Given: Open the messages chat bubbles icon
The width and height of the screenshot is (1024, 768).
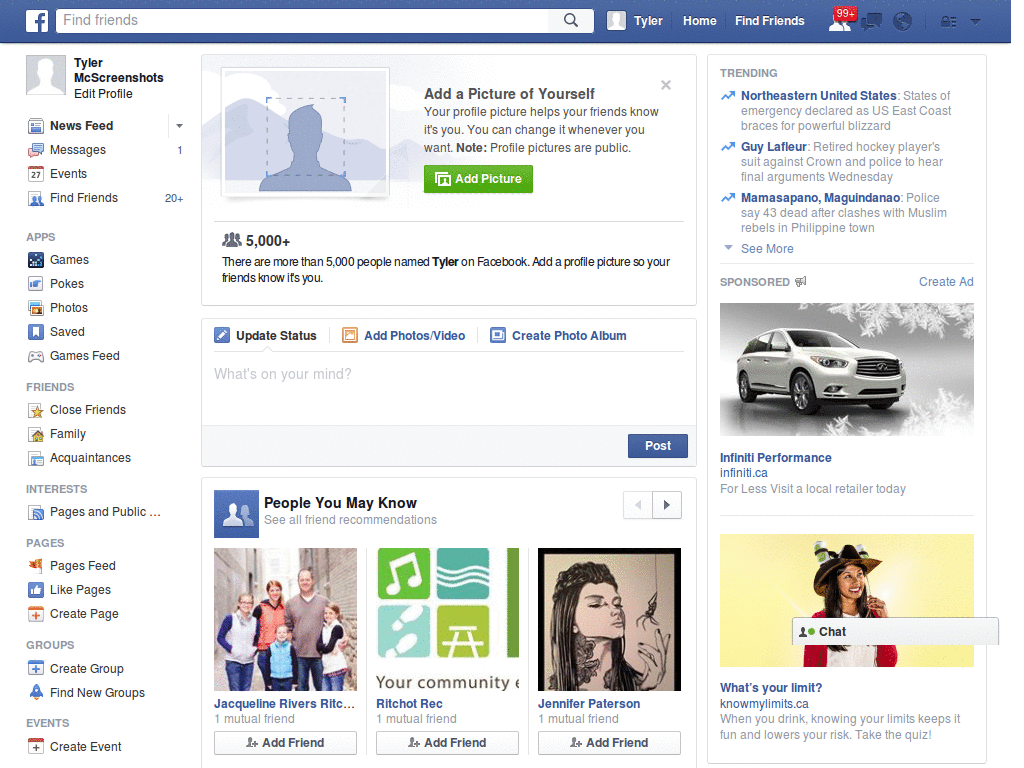Looking at the screenshot, I should tap(871, 22).
